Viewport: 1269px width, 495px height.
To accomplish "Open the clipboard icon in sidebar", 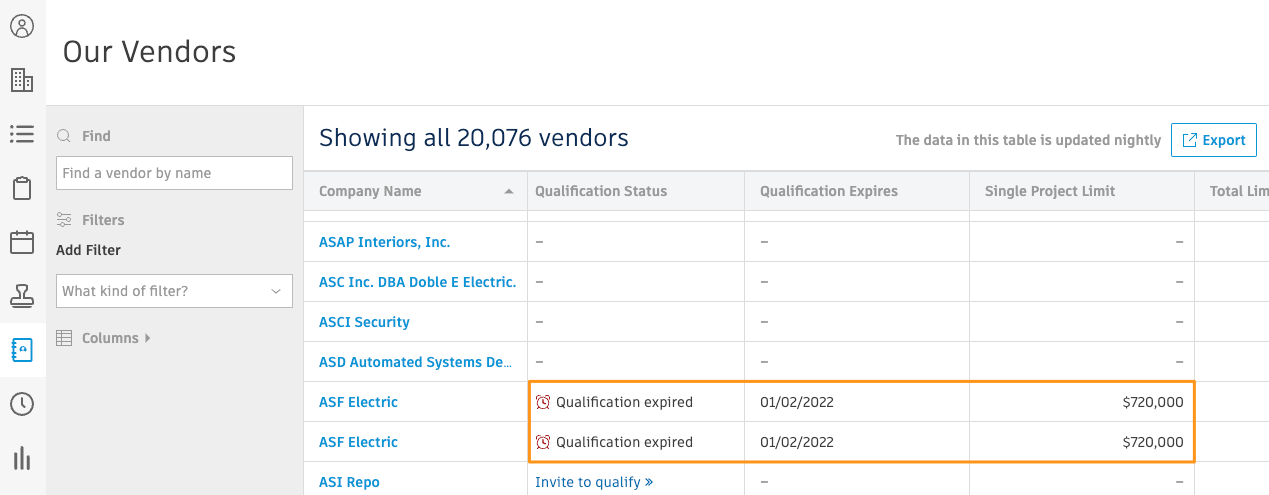I will [22, 188].
